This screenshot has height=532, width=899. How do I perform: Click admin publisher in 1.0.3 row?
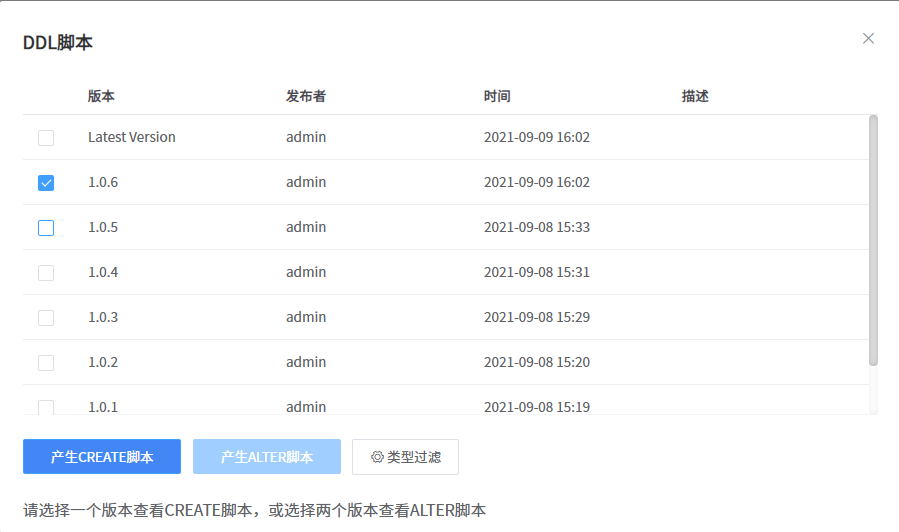[x=306, y=317]
